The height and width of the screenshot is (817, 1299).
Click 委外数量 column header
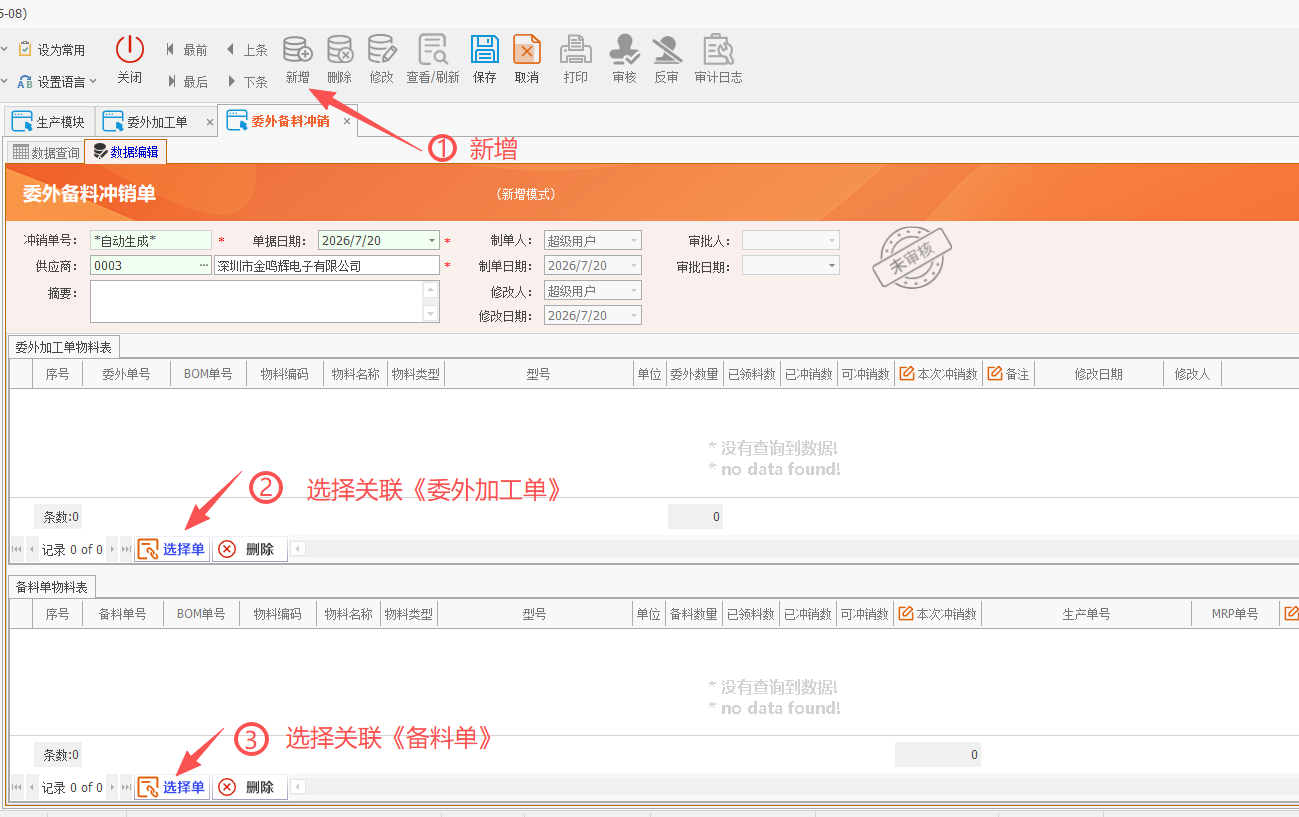(694, 374)
